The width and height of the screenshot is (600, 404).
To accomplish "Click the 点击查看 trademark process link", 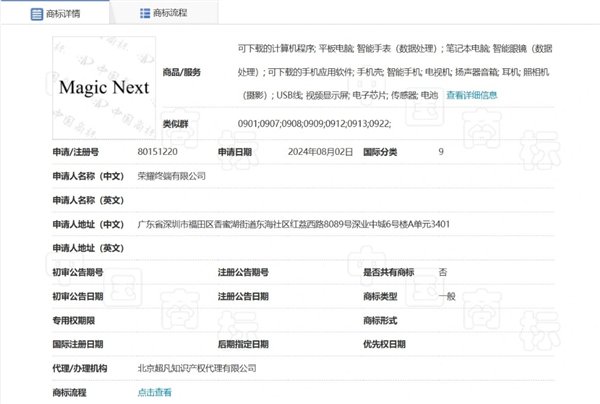I will coord(154,393).
